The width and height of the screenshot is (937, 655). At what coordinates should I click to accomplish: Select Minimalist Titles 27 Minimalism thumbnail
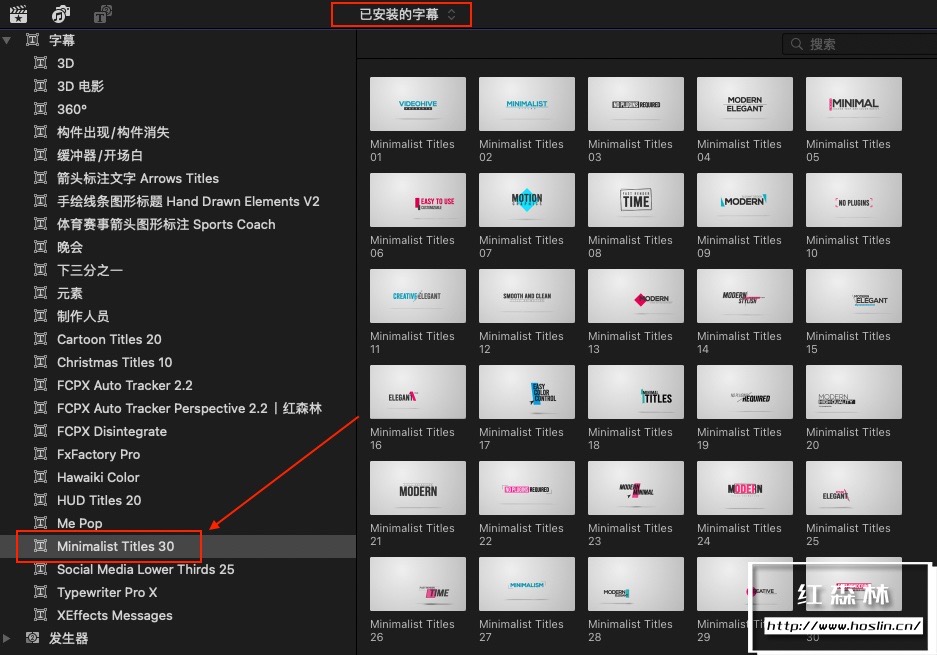[526, 584]
